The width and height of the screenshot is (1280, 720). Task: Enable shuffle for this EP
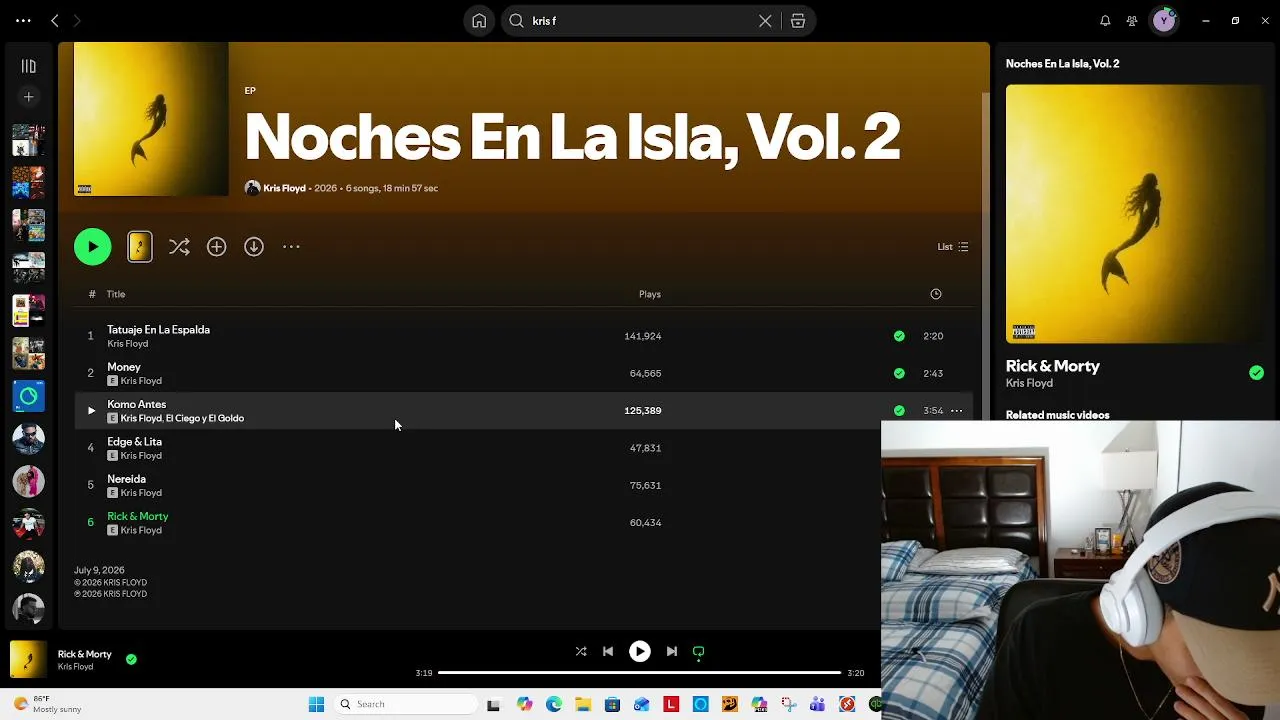[x=179, y=247]
